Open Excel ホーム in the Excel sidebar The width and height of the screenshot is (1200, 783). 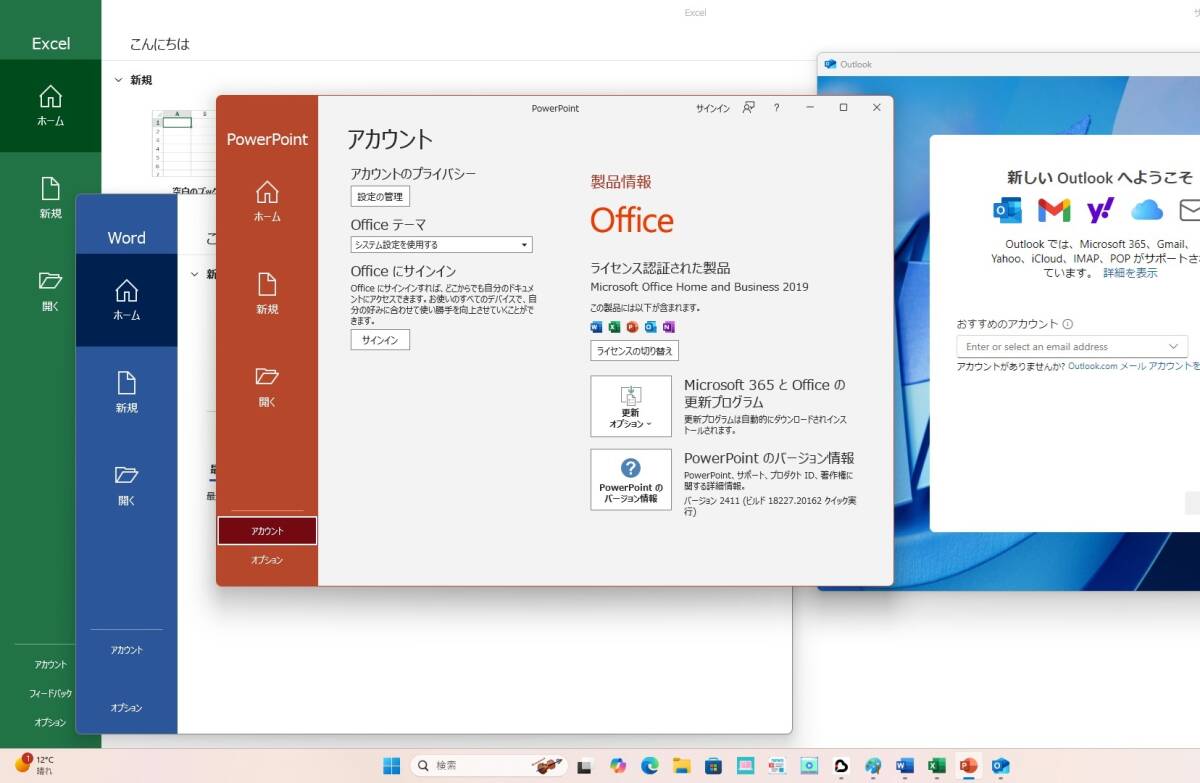pos(50,106)
